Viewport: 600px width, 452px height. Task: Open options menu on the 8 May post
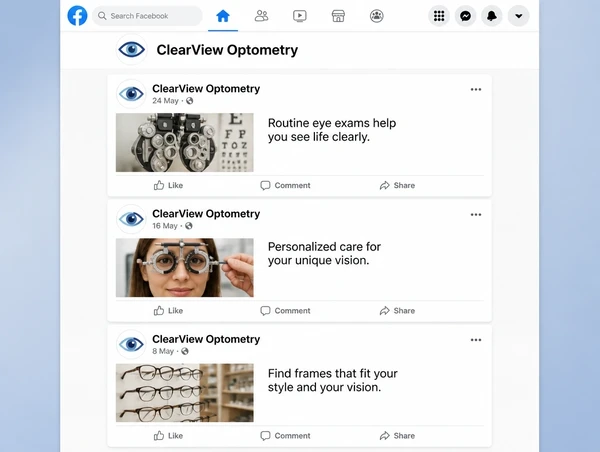[x=476, y=339]
